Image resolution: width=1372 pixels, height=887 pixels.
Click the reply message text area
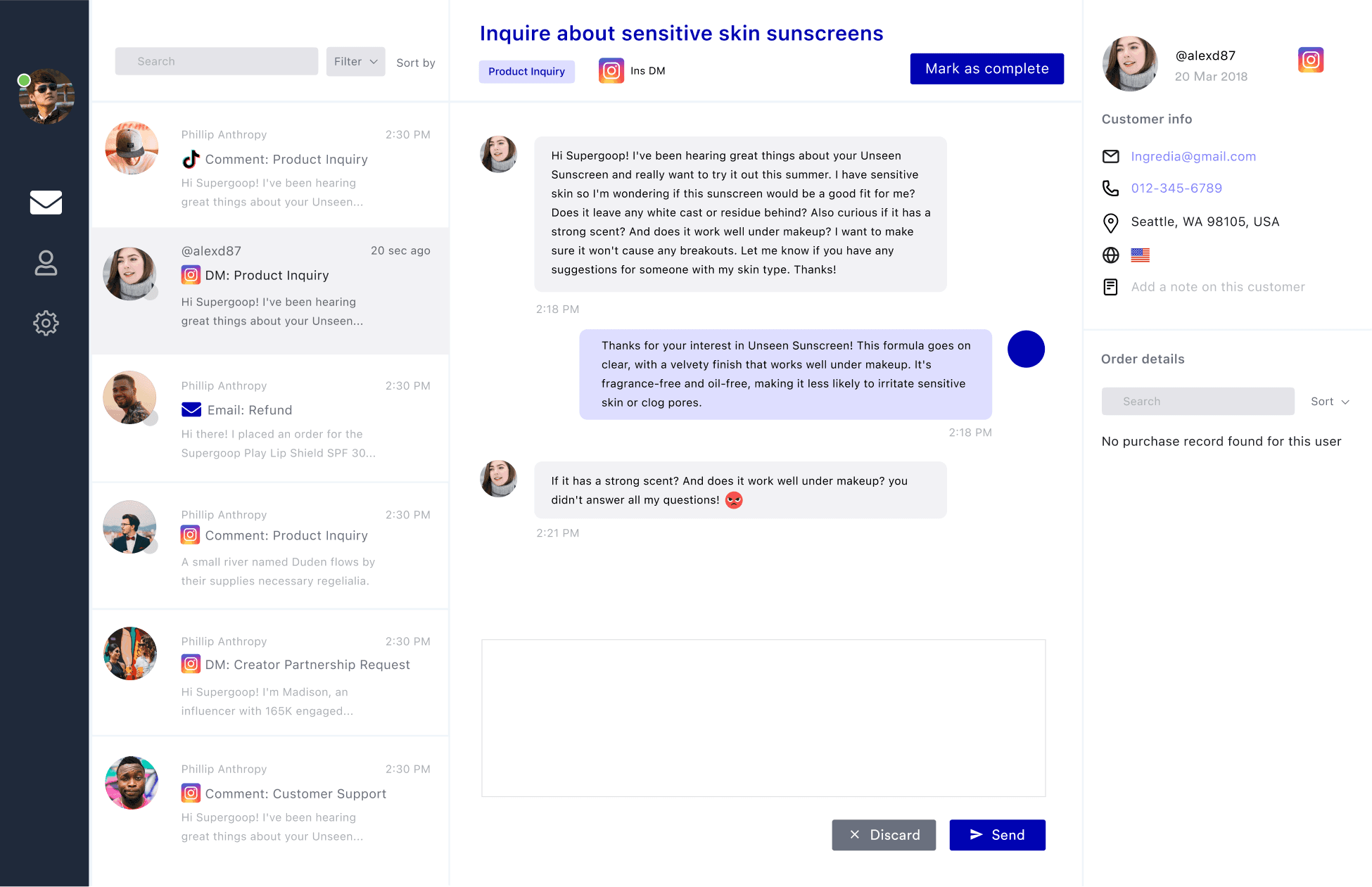click(763, 717)
